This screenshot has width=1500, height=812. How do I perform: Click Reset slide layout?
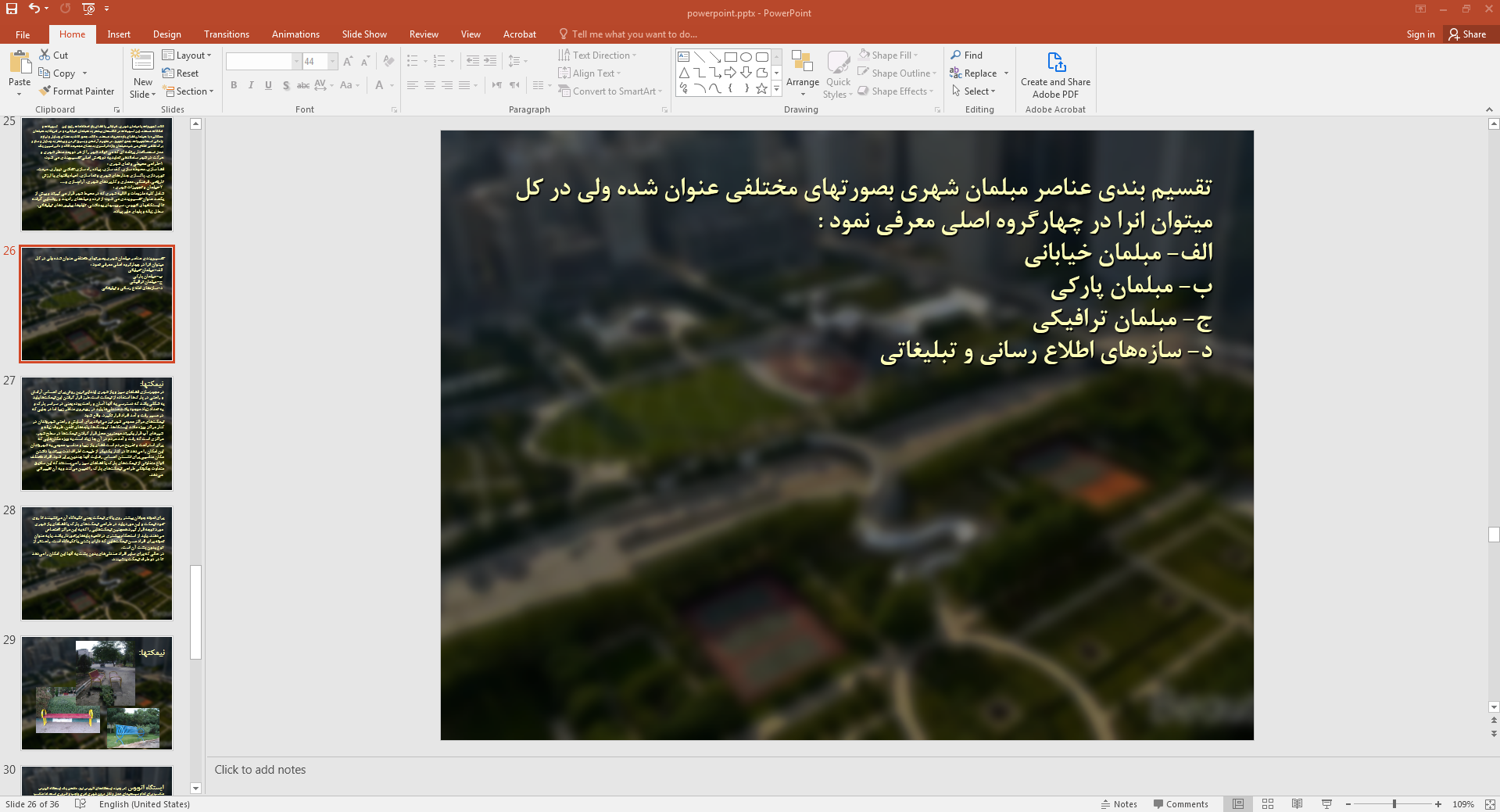pyautogui.click(x=181, y=73)
